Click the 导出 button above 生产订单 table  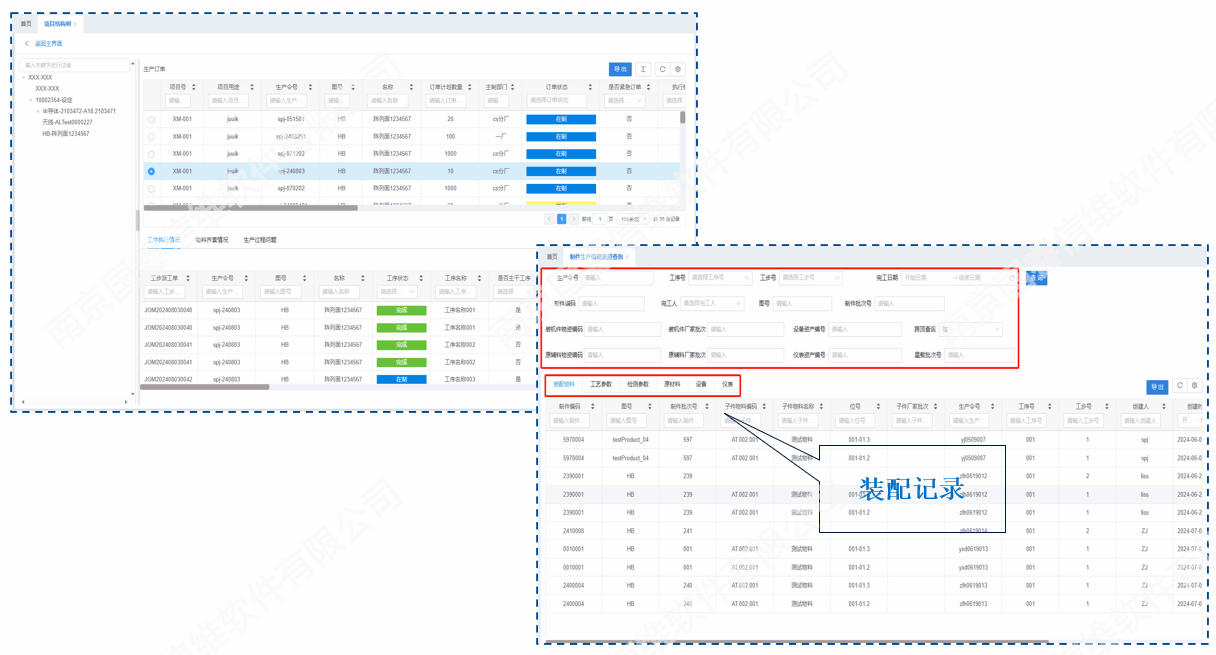click(620, 69)
